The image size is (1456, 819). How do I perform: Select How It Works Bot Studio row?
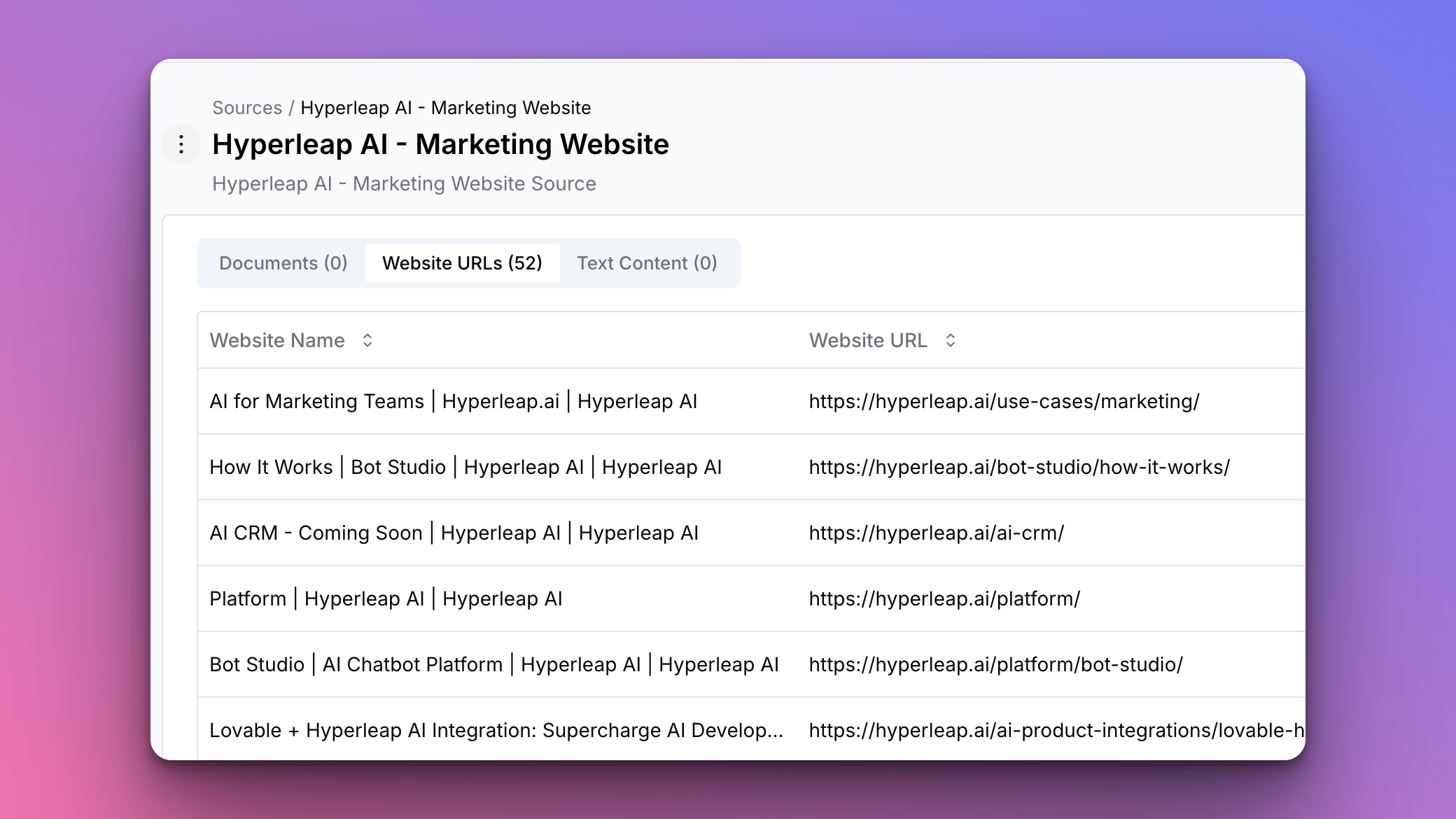[x=465, y=467]
